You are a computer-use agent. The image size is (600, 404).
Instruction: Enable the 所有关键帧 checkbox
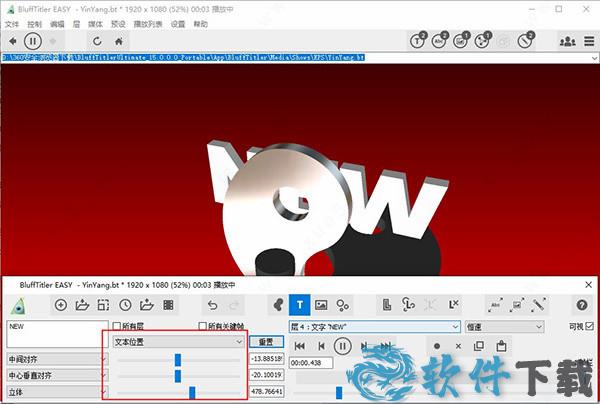203,326
